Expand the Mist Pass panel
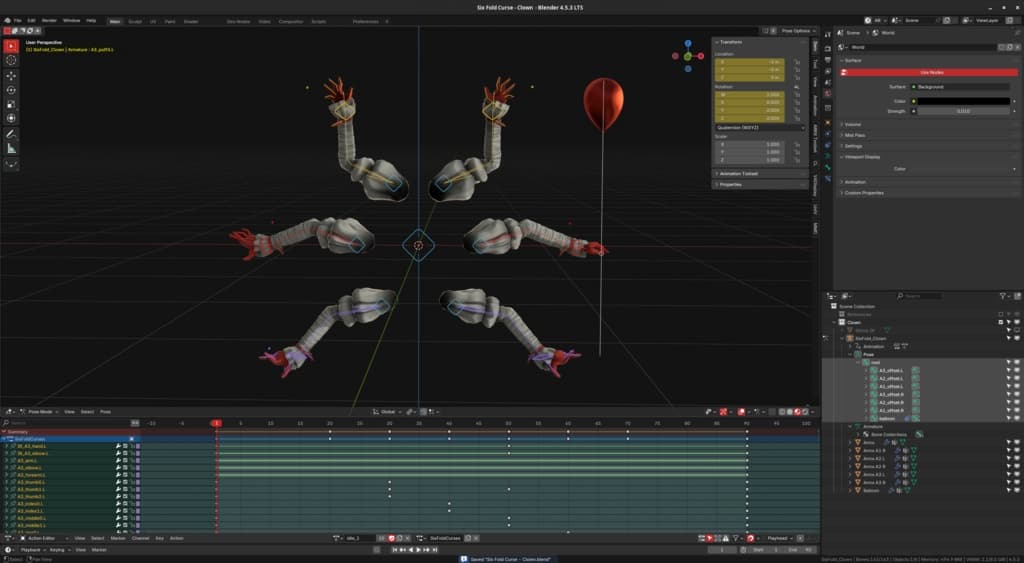The height and width of the screenshot is (563, 1024). point(855,135)
